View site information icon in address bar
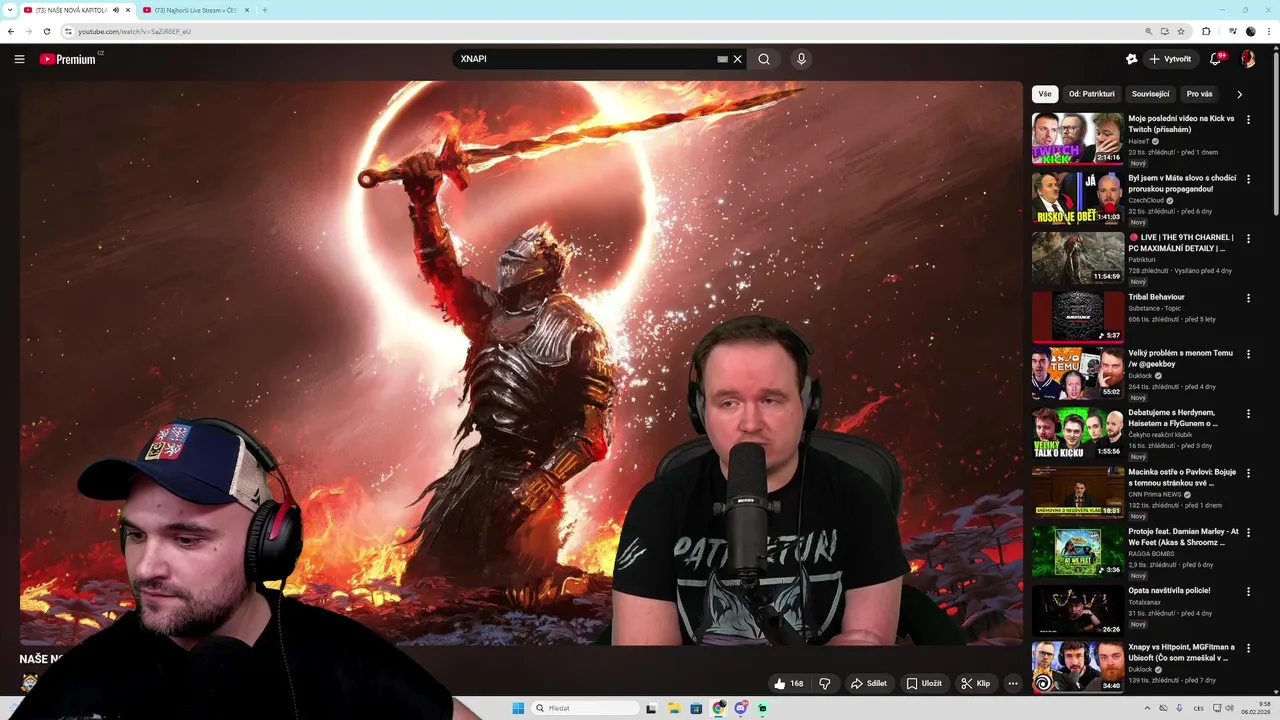The height and width of the screenshot is (720, 1280). coord(68,31)
